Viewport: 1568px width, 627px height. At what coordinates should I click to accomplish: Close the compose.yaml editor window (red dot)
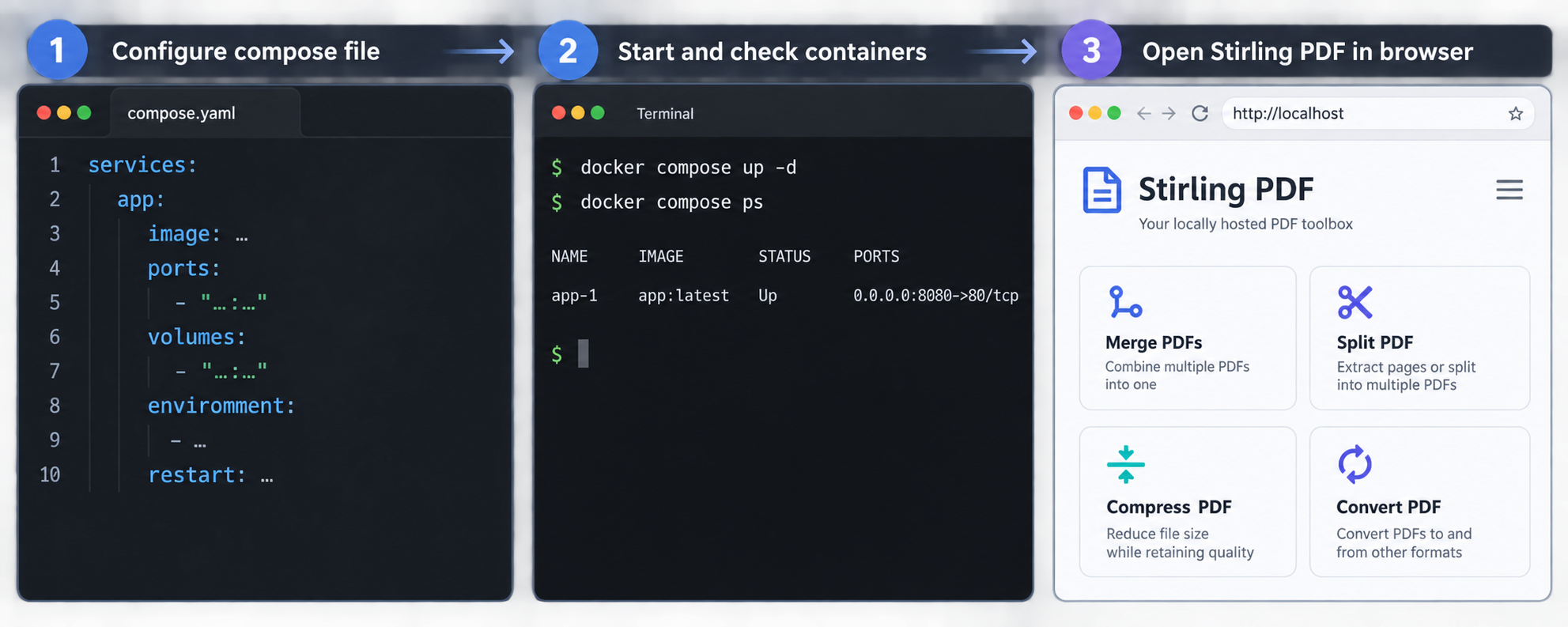[x=44, y=113]
